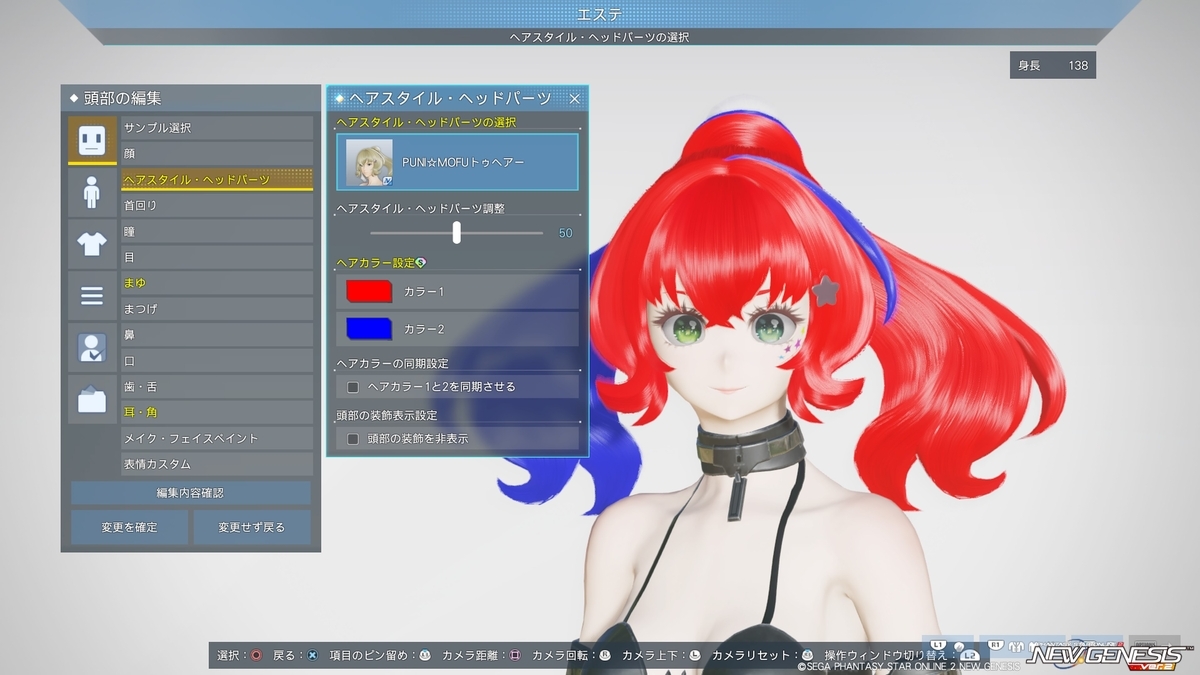Click the cross 戻る button prompt icon
1200x675 pixels.
pos(312,655)
